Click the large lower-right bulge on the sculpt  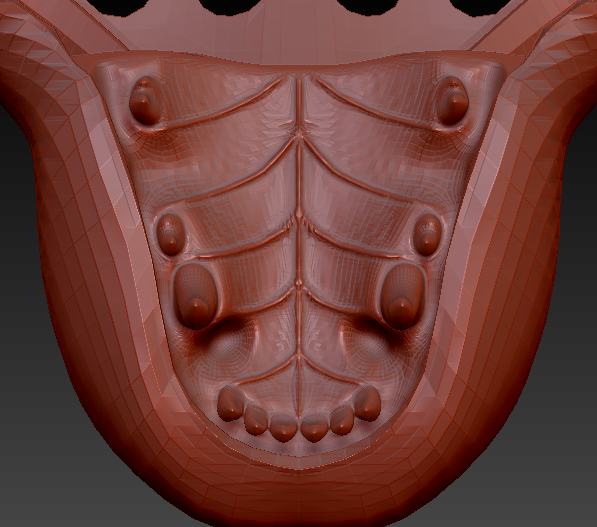(x=402, y=296)
